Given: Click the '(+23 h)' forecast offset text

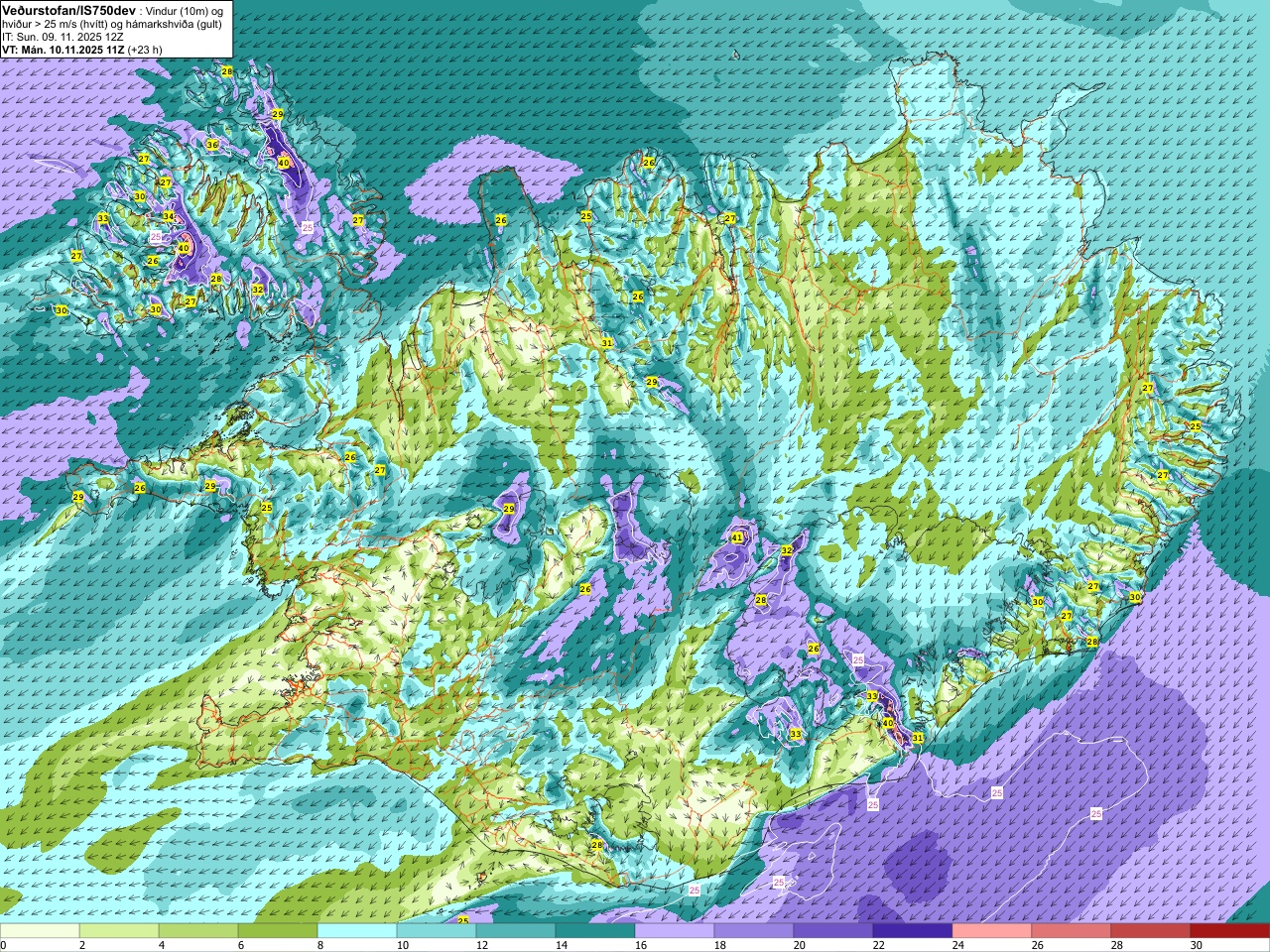Looking at the screenshot, I should [145, 49].
